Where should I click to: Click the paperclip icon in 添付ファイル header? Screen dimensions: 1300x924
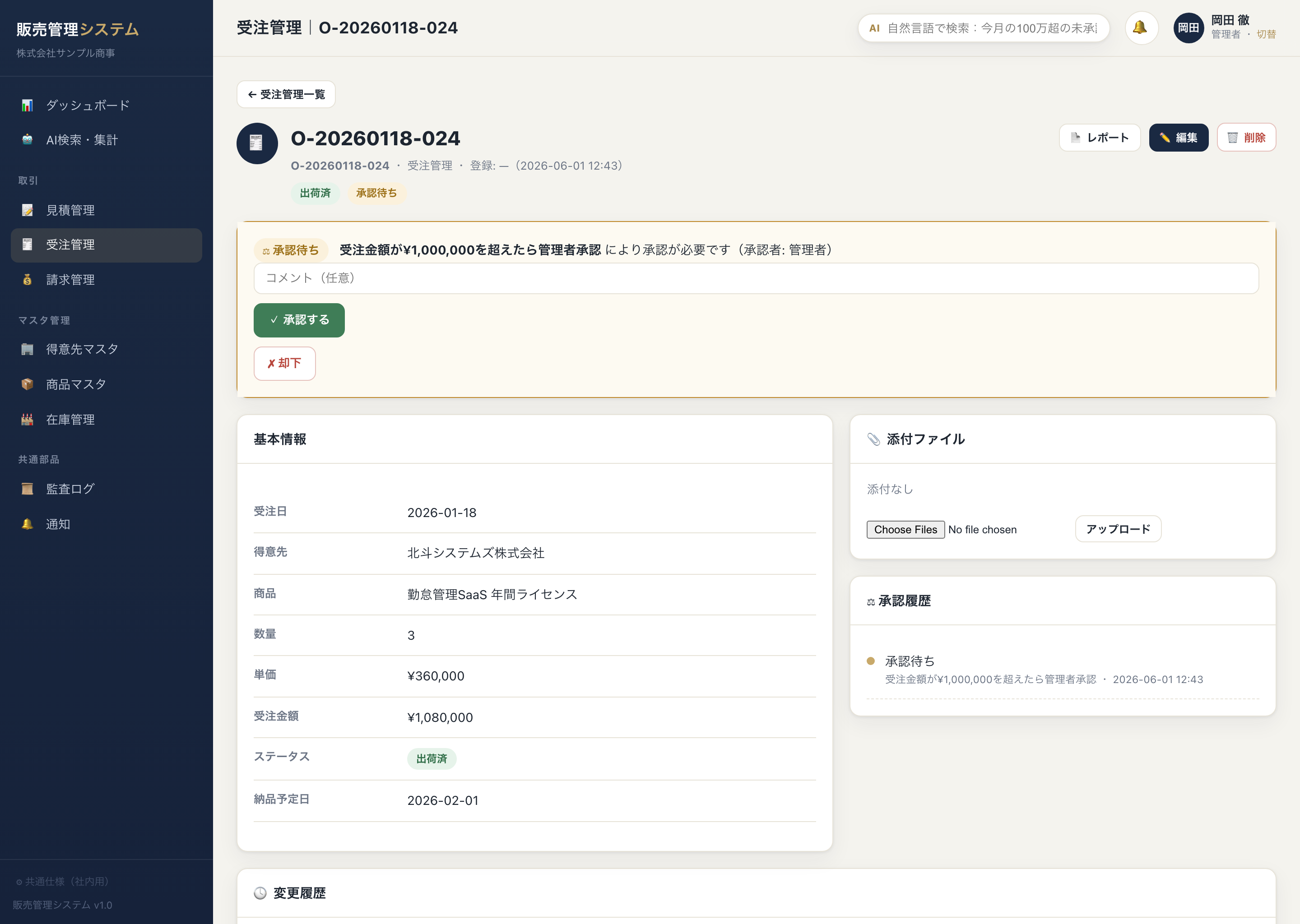[x=874, y=439]
